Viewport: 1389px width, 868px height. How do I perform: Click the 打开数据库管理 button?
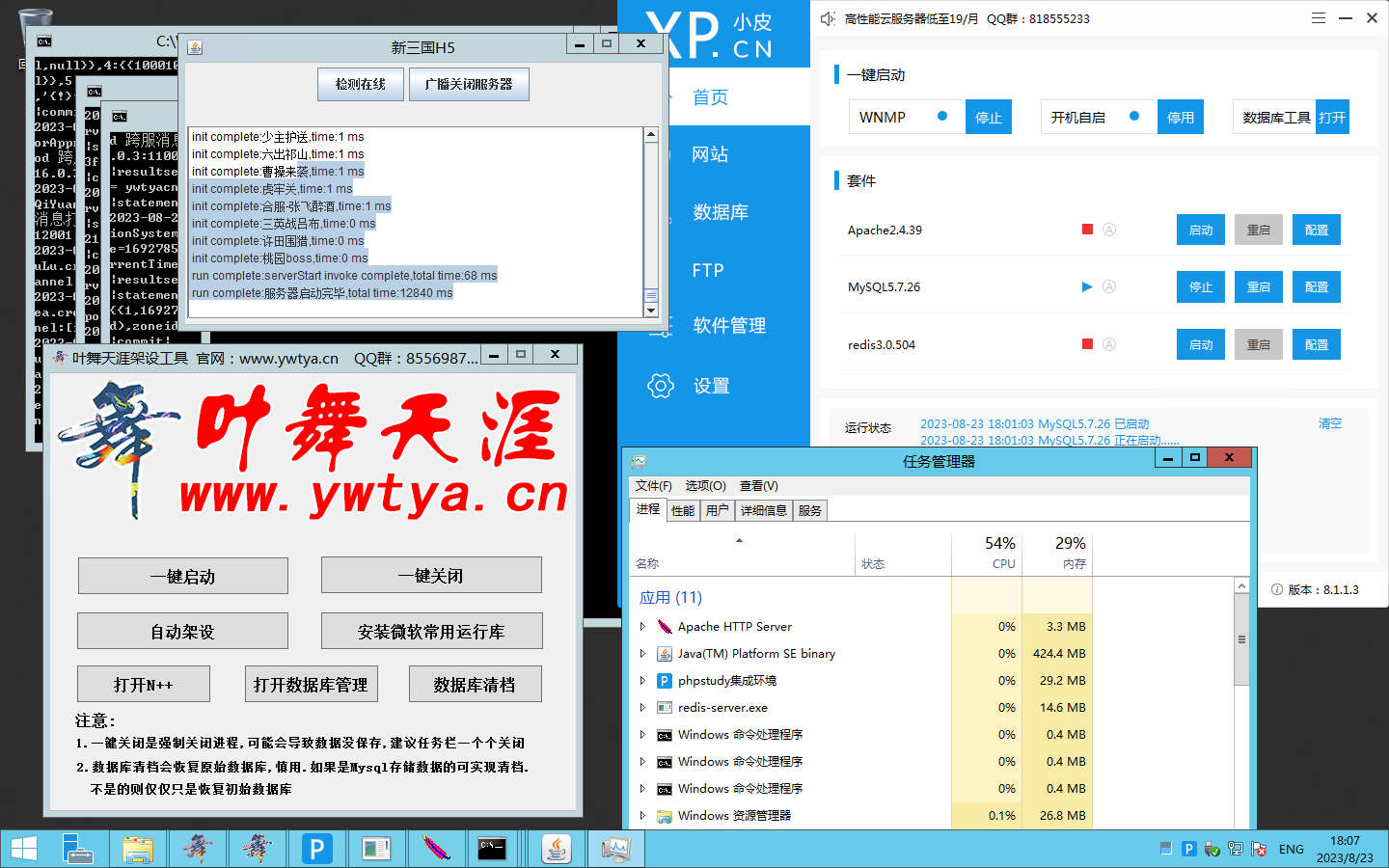click(311, 685)
